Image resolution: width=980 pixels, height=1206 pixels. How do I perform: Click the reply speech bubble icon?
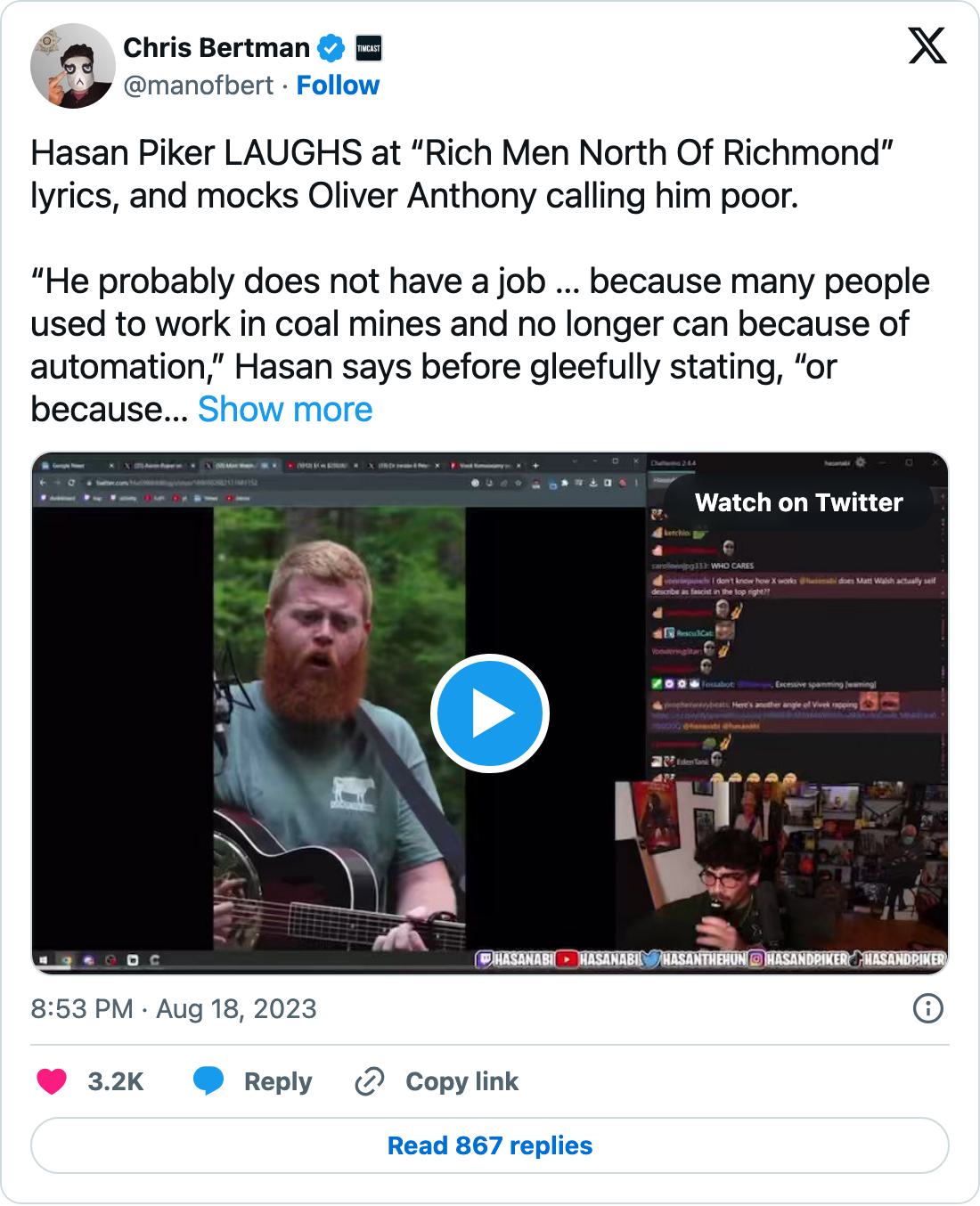pyautogui.click(x=208, y=1081)
